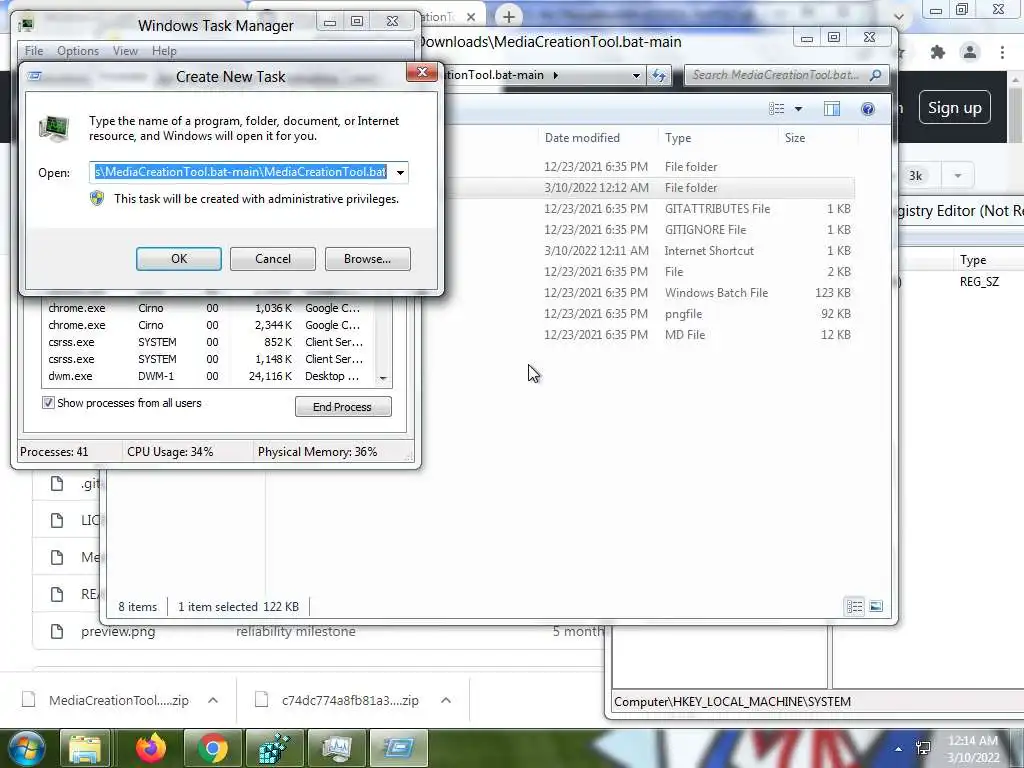Viewport: 1024px width, 768px height.
Task: Open the Windows Start button
Action: click(x=26, y=748)
